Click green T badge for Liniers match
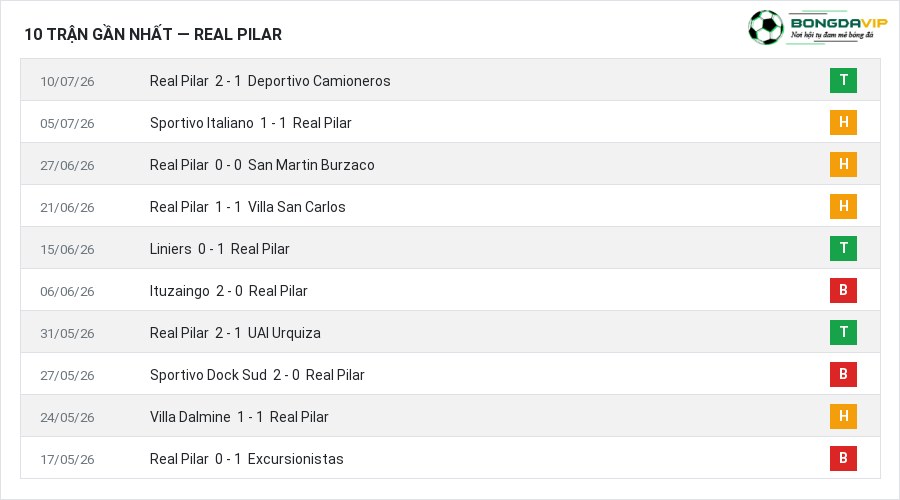 tap(843, 248)
